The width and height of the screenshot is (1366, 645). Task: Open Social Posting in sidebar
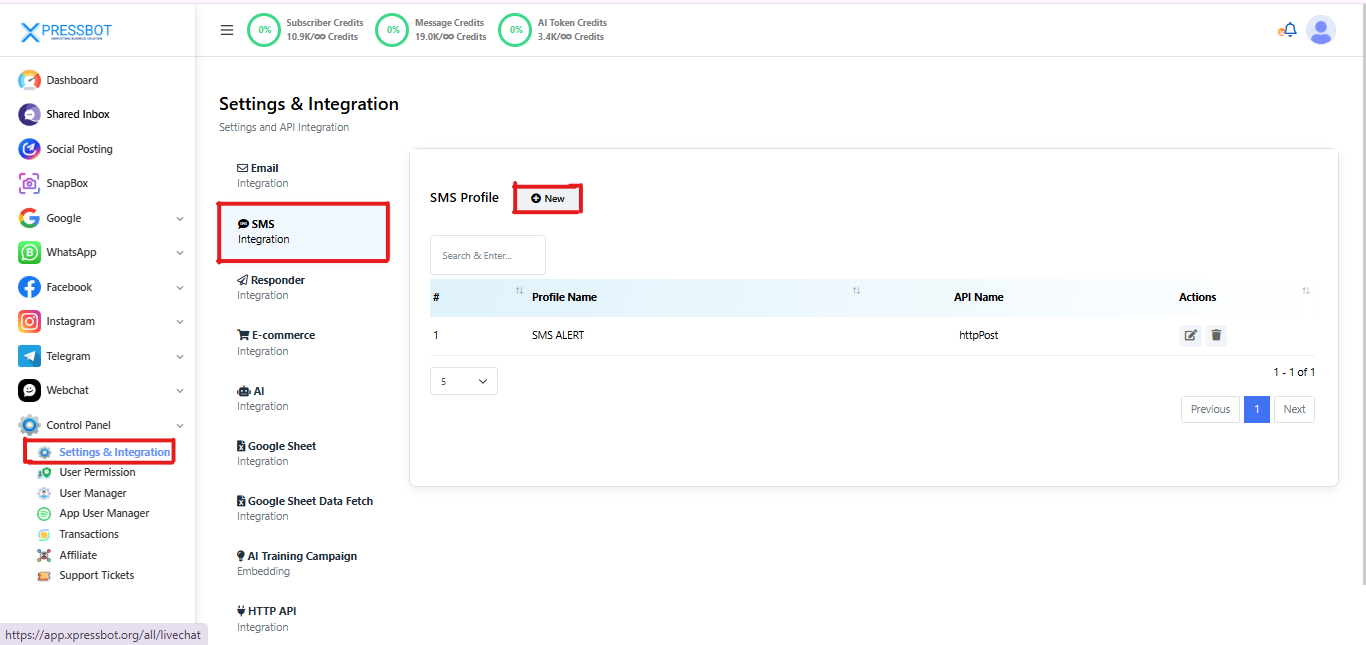tap(79, 149)
